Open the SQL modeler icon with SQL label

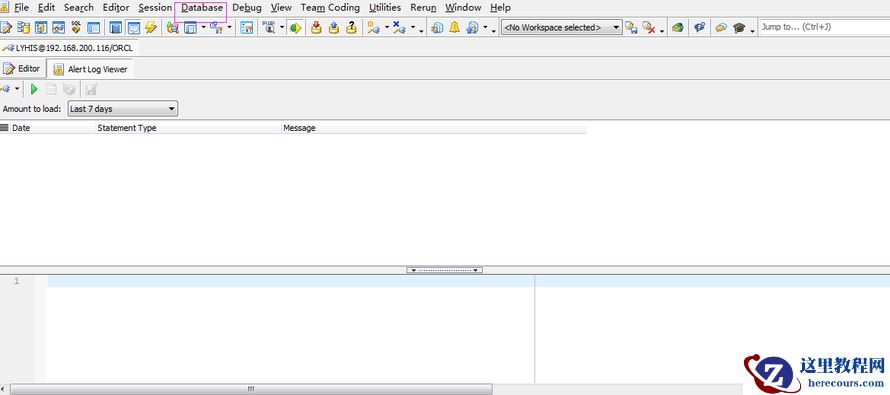[75, 27]
